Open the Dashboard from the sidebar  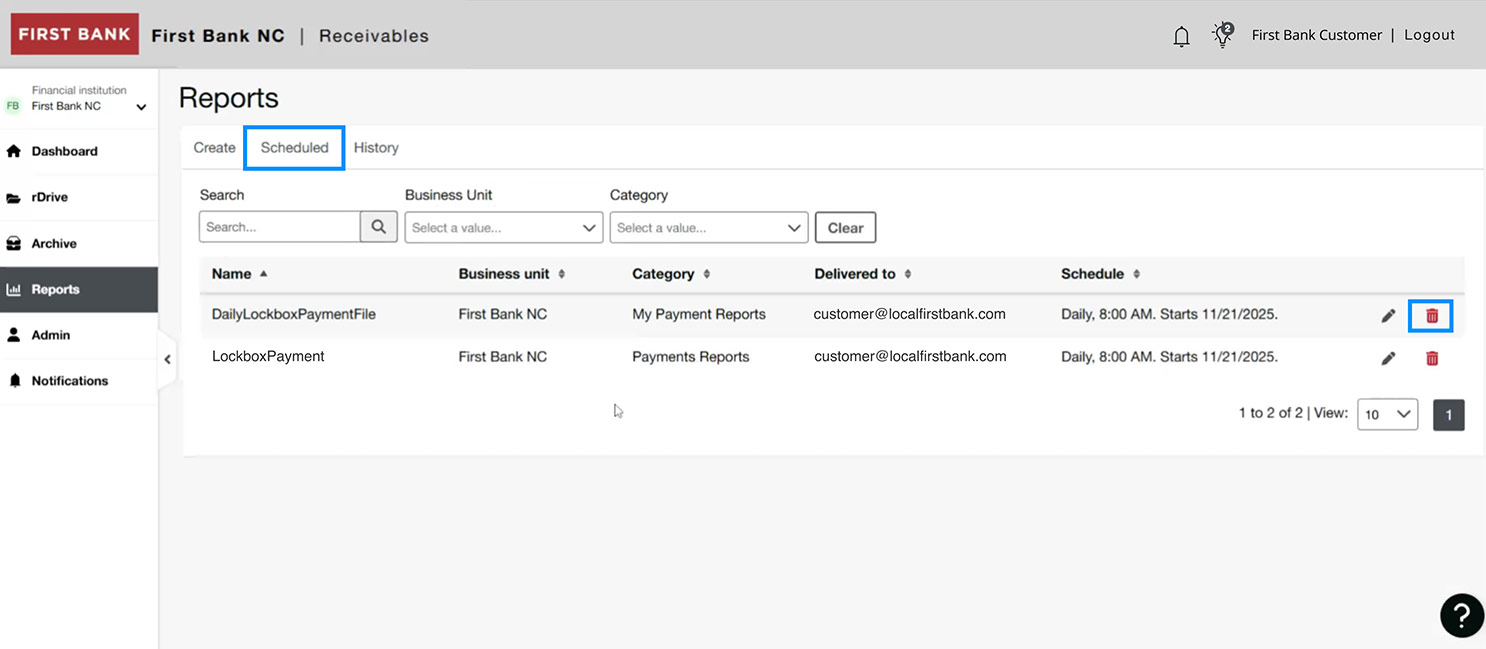66,151
